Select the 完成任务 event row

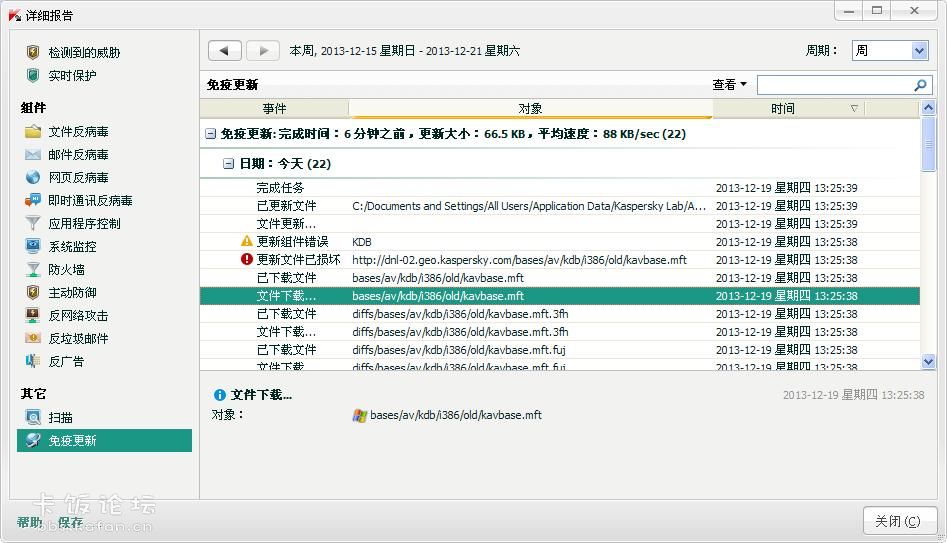560,188
